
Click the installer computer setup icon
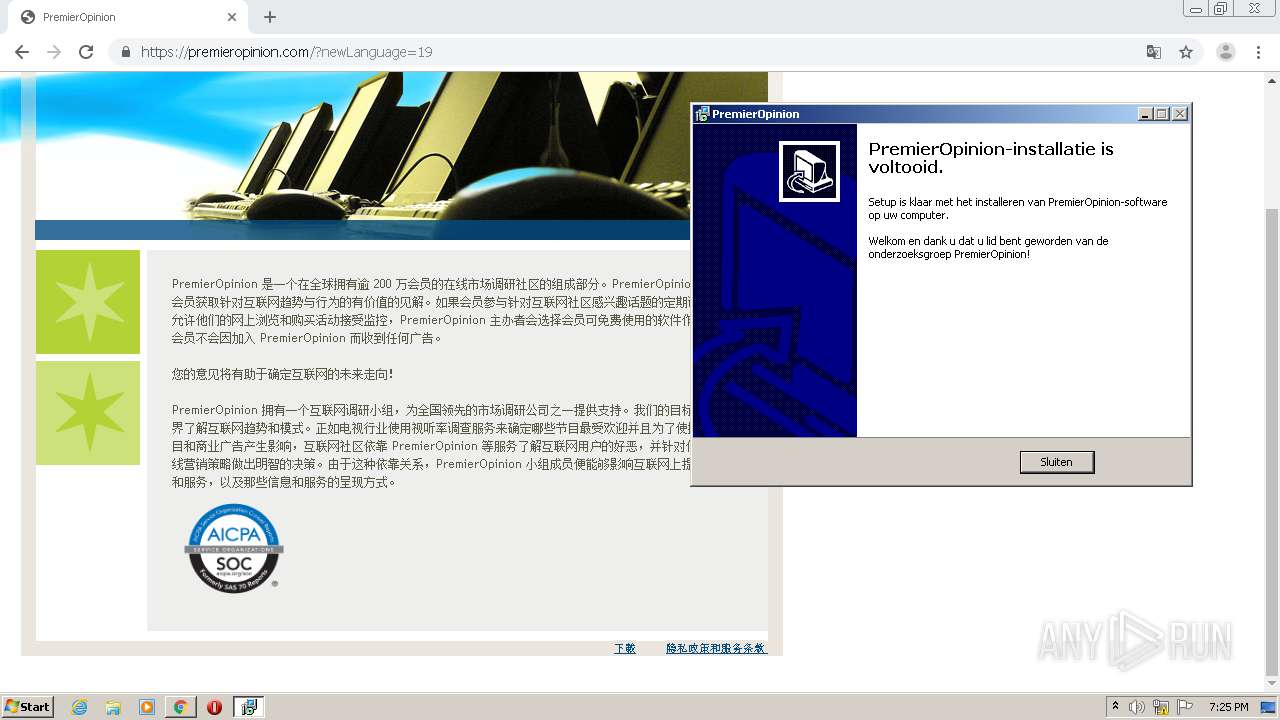[809, 171]
